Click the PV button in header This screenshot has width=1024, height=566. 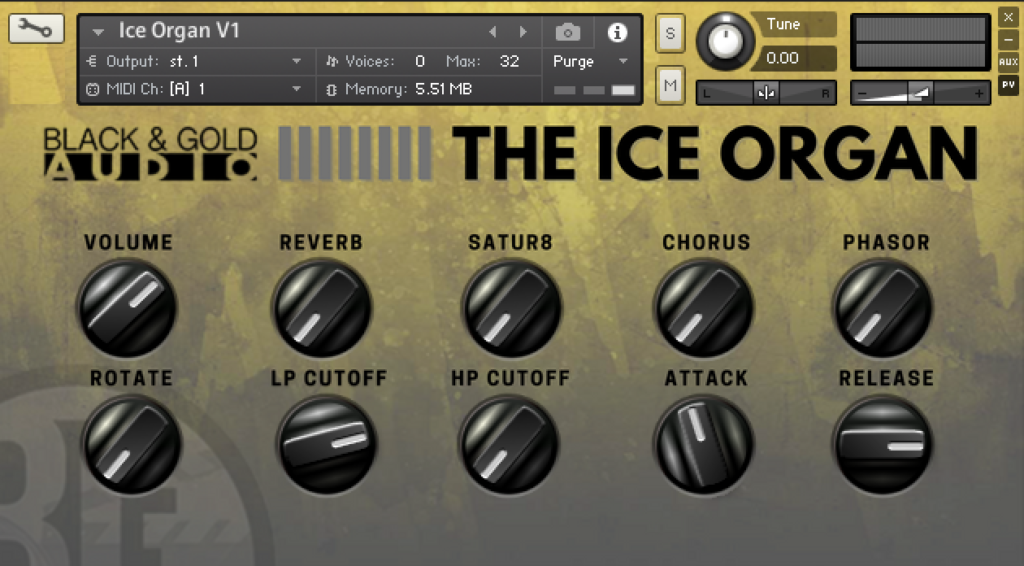(1008, 85)
